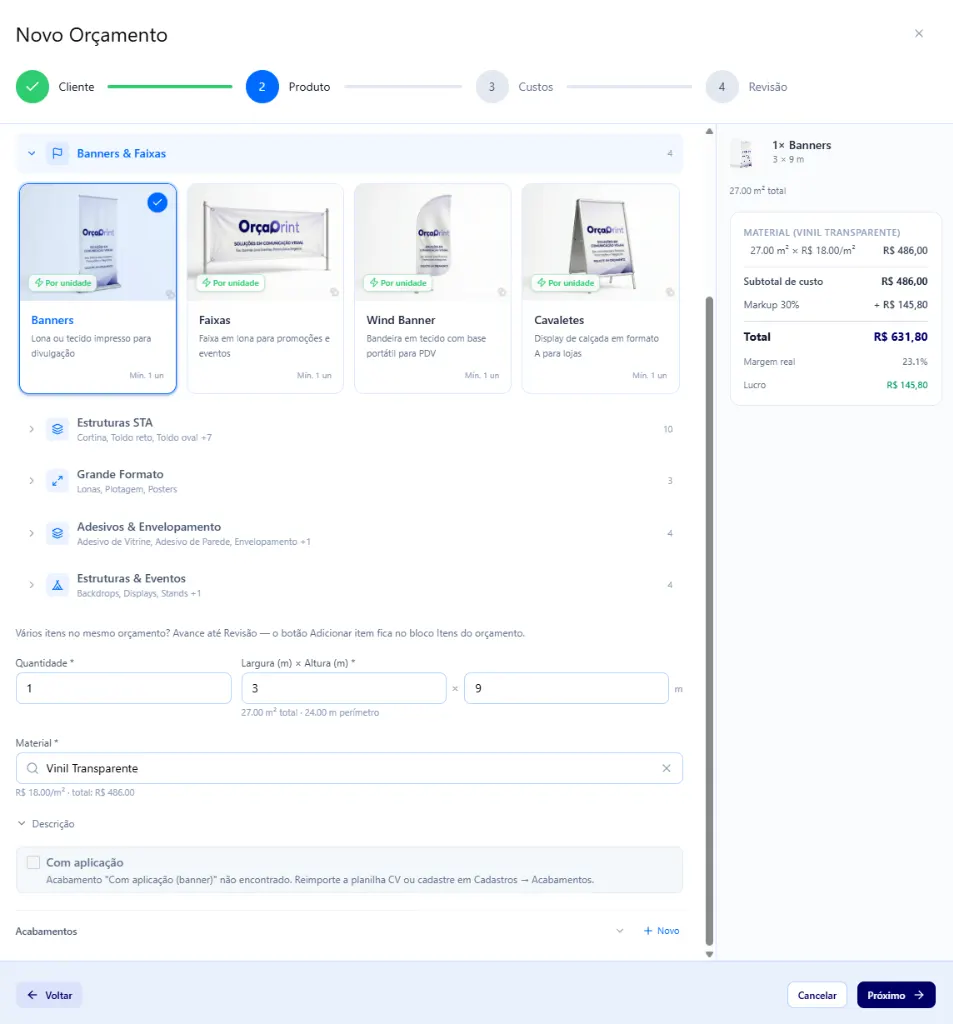
Task: Click the scrollbar up arrow
Action: [709, 131]
